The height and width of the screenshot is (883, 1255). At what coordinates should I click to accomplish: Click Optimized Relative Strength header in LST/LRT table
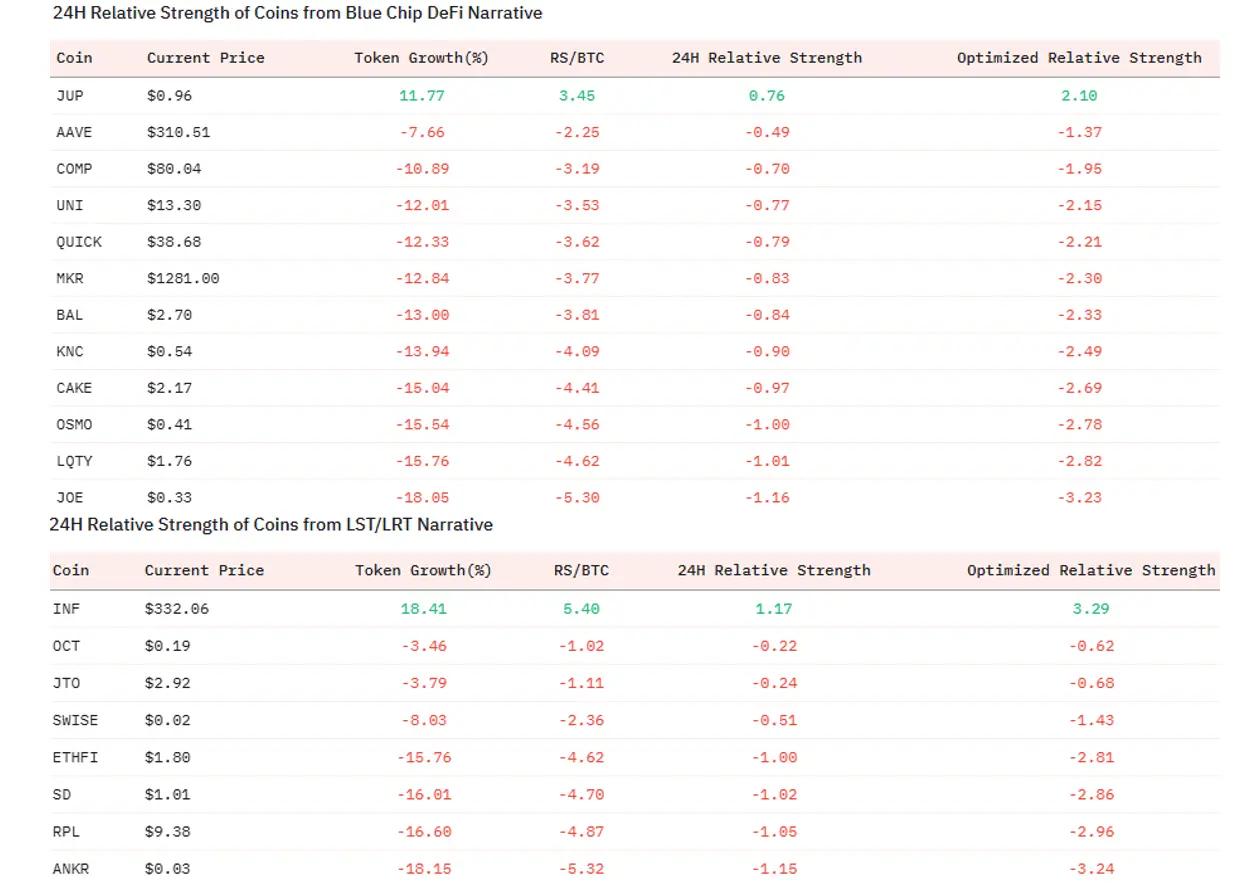(1090, 571)
